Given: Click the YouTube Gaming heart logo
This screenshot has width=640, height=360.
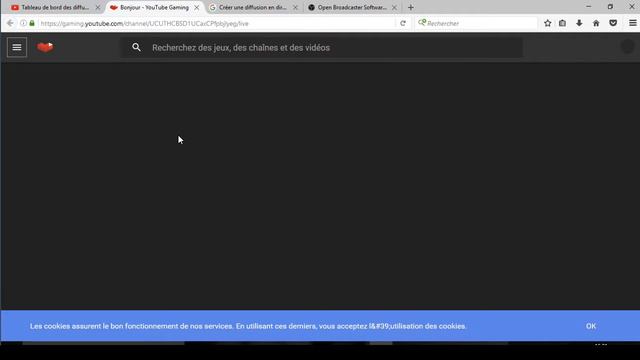Looking at the screenshot, I should tap(45, 47).
